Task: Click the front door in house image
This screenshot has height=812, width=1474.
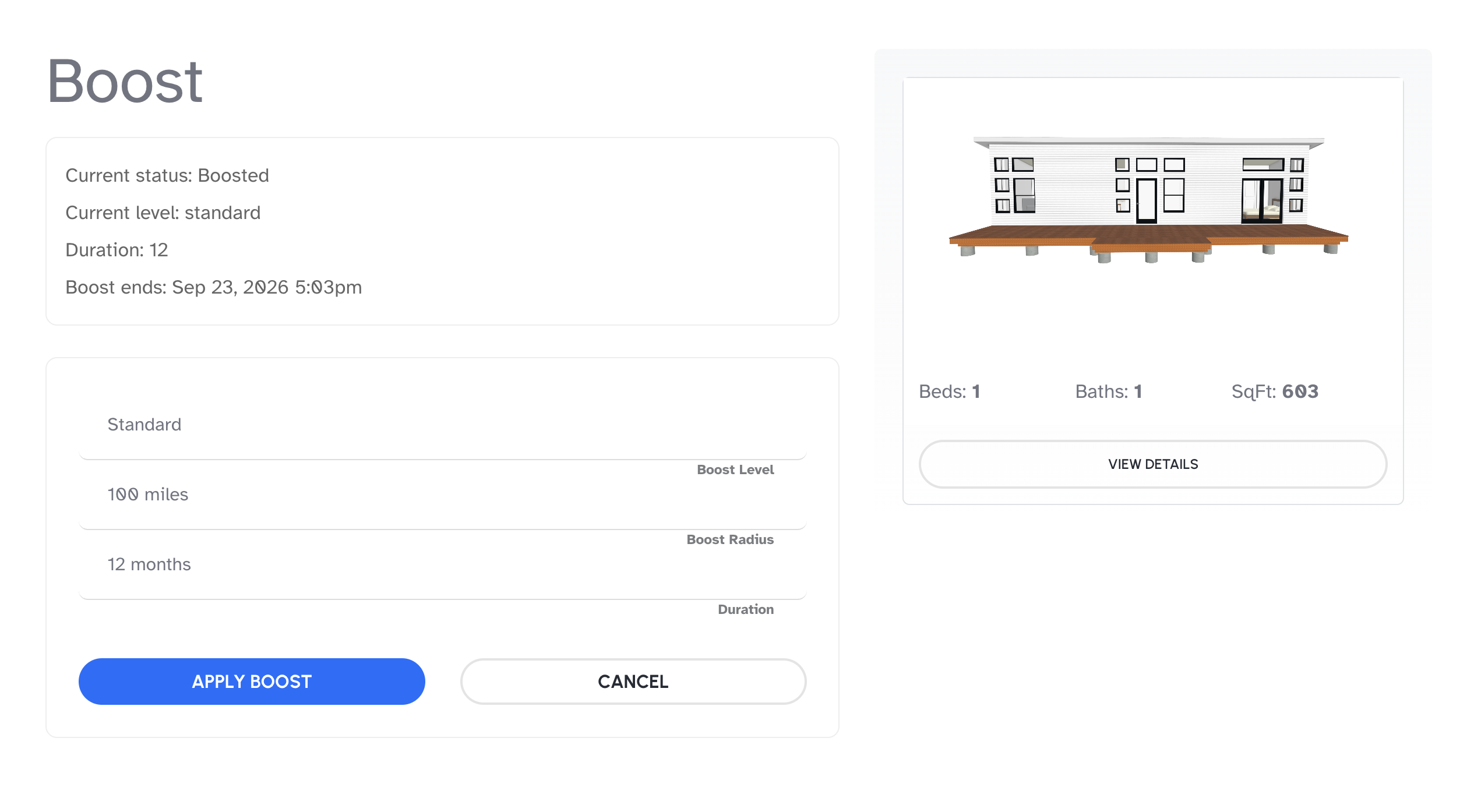Action: pos(1146,201)
